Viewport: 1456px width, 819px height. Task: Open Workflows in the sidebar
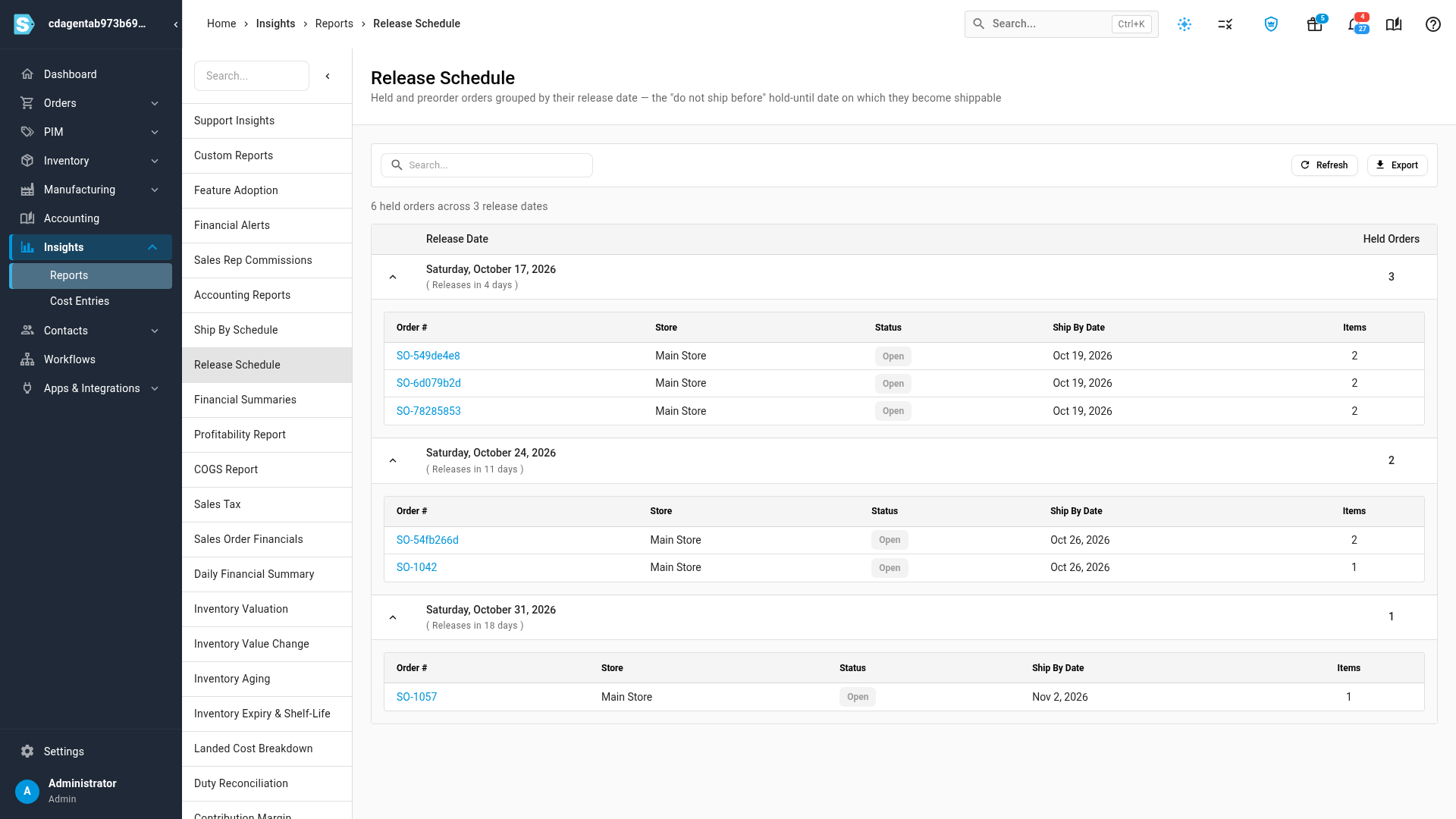(91, 359)
